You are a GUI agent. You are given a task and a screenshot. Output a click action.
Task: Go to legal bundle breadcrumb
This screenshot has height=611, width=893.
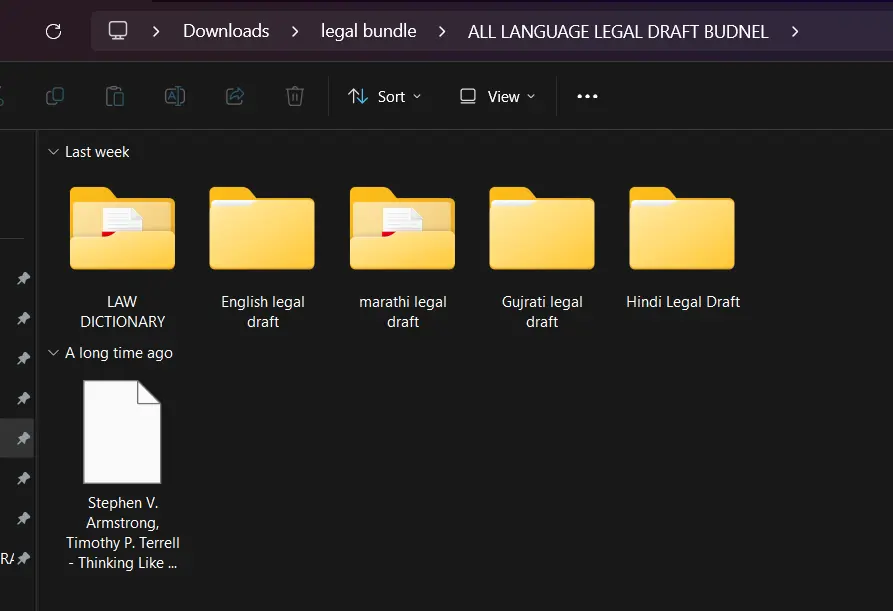368,31
